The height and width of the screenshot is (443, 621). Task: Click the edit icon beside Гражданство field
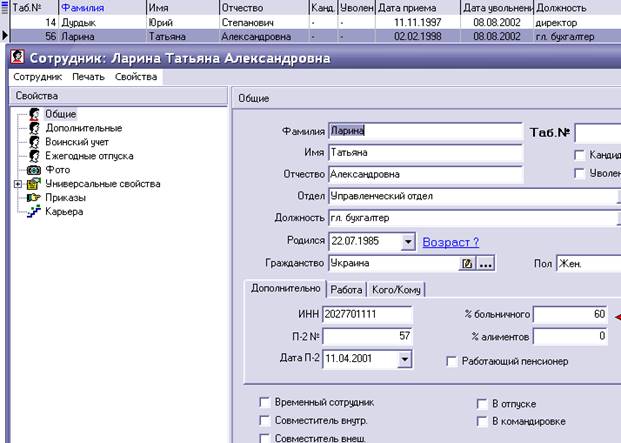coord(467,264)
